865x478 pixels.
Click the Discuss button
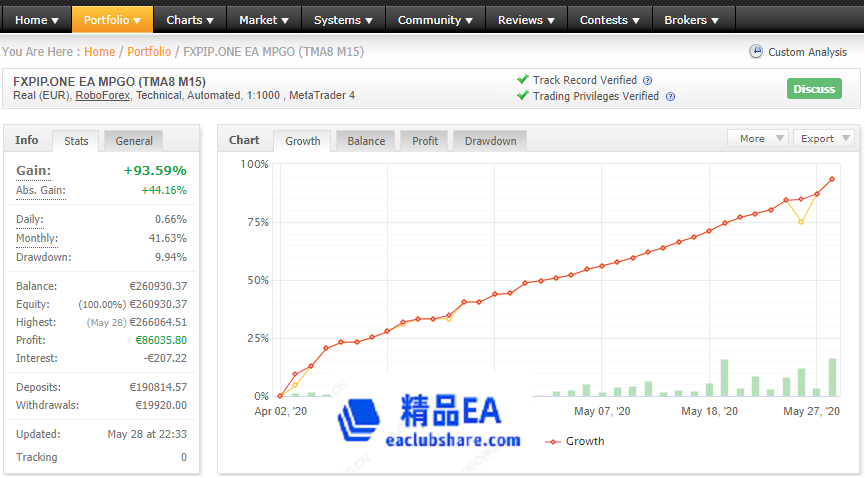tap(814, 89)
